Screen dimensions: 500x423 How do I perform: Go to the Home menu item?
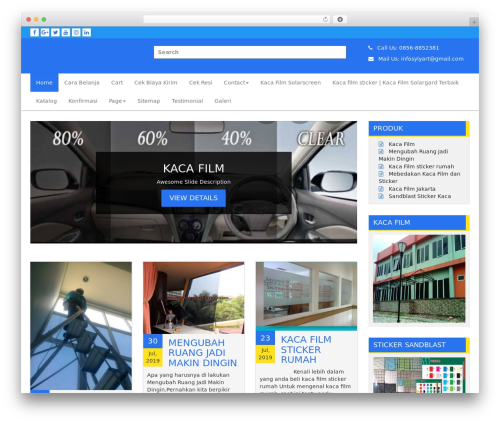tap(44, 83)
